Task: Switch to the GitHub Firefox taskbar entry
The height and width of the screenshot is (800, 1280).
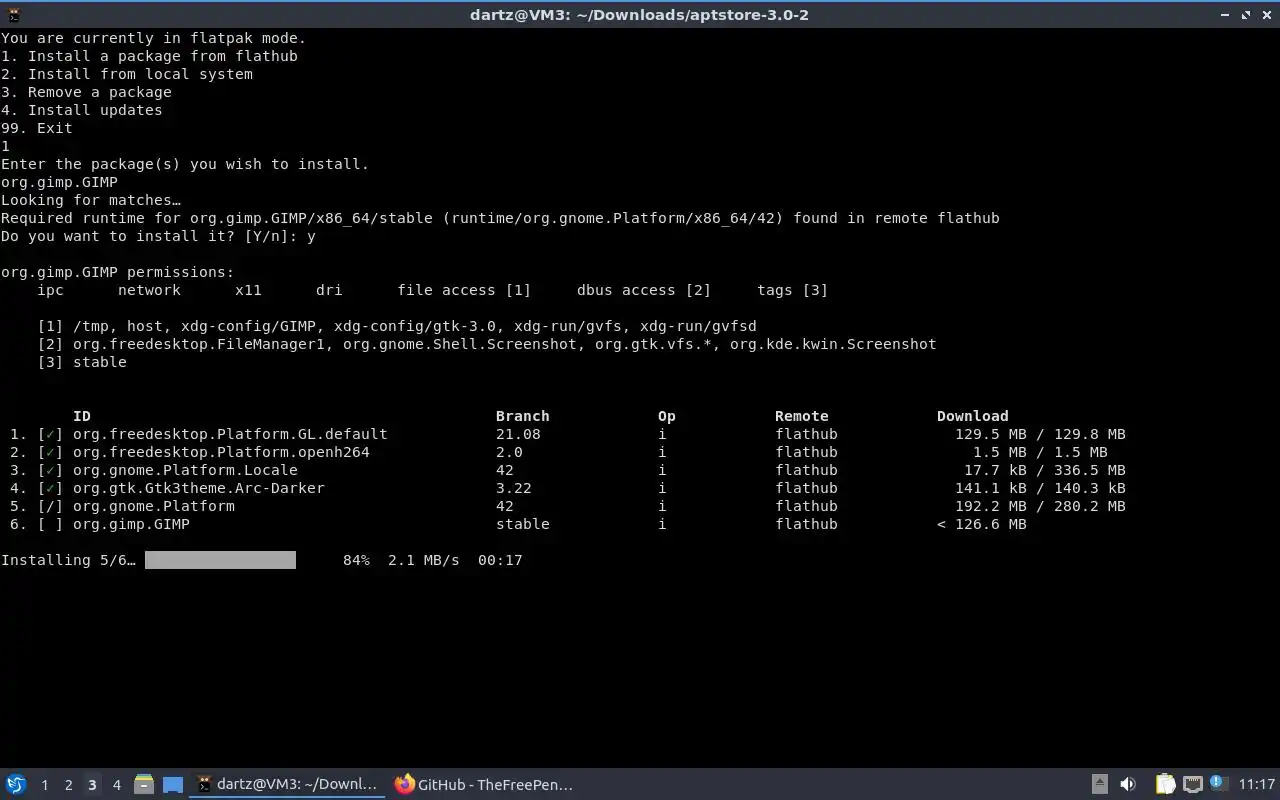Action: [x=484, y=784]
